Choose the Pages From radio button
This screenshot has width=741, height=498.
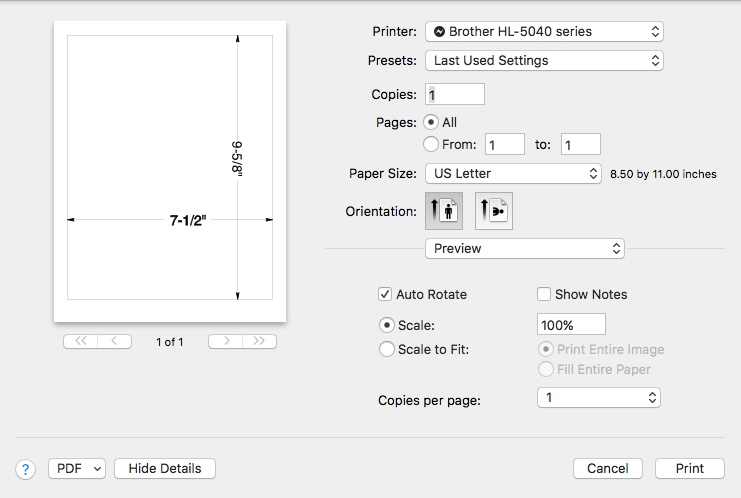[431, 144]
